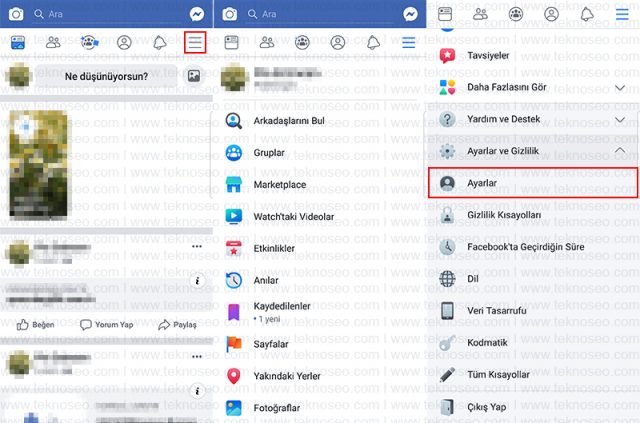Open News Feed tab in the left panel
This screenshot has width=640, height=423.
[18, 42]
